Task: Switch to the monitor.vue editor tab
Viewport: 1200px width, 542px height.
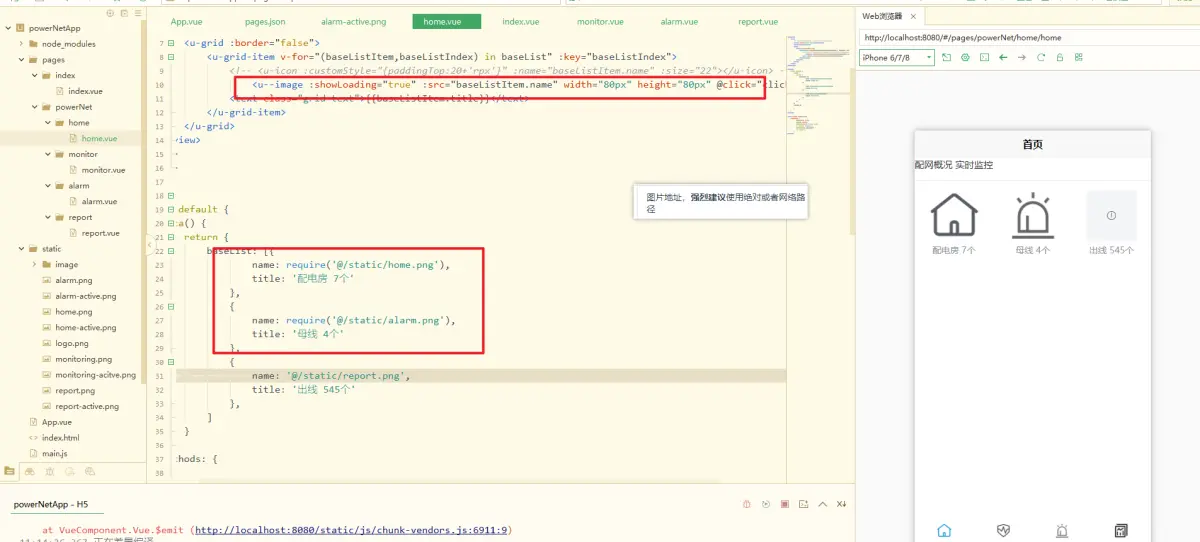Action: [x=600, y=21]
